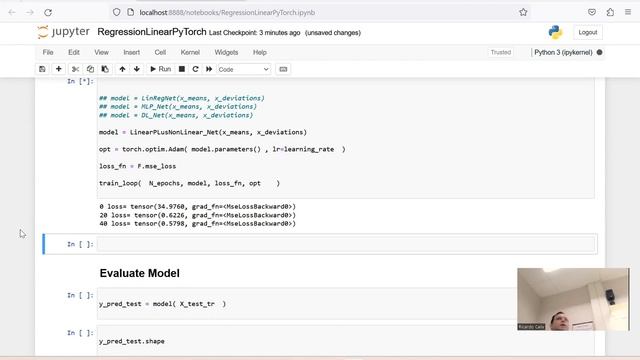Click into the empty selected code cell
This screenshot has width=640, height=360.
(346, 244)
